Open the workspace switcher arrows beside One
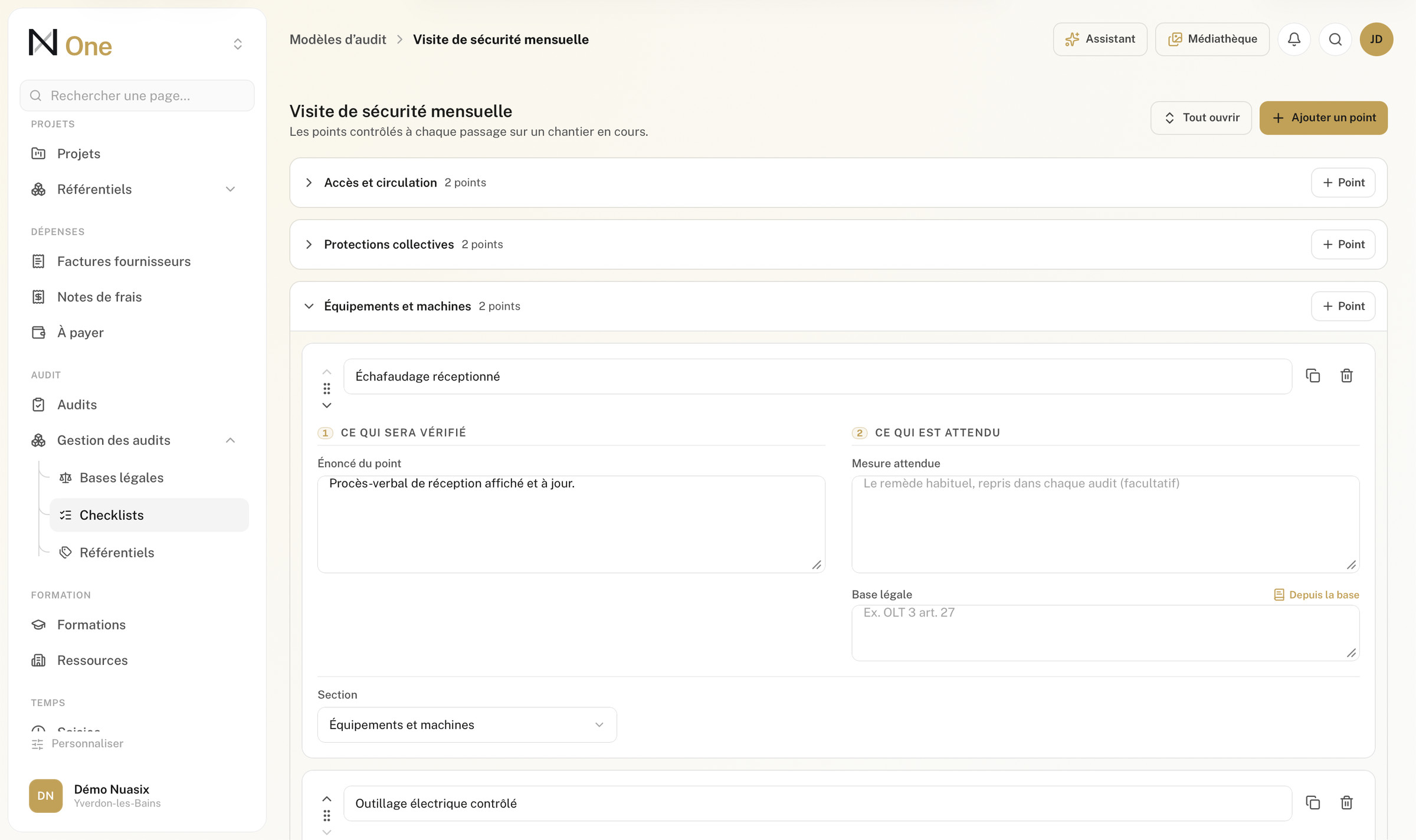 point(238,44)
